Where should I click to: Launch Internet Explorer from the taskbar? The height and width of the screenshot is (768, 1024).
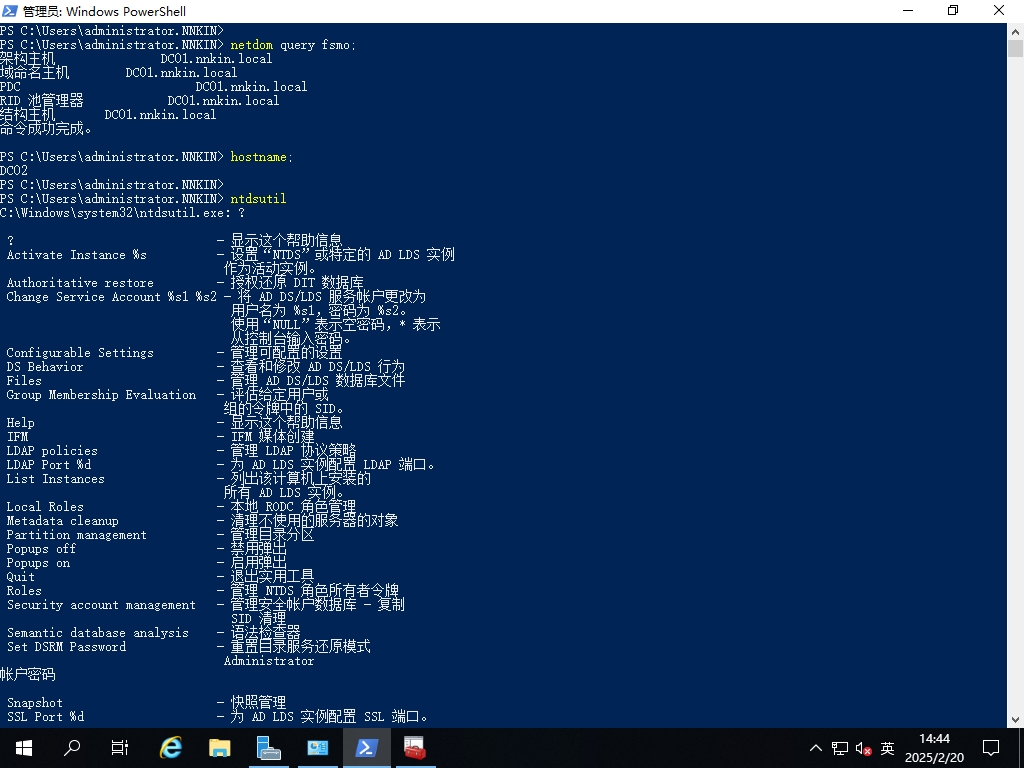pos(172,747)
